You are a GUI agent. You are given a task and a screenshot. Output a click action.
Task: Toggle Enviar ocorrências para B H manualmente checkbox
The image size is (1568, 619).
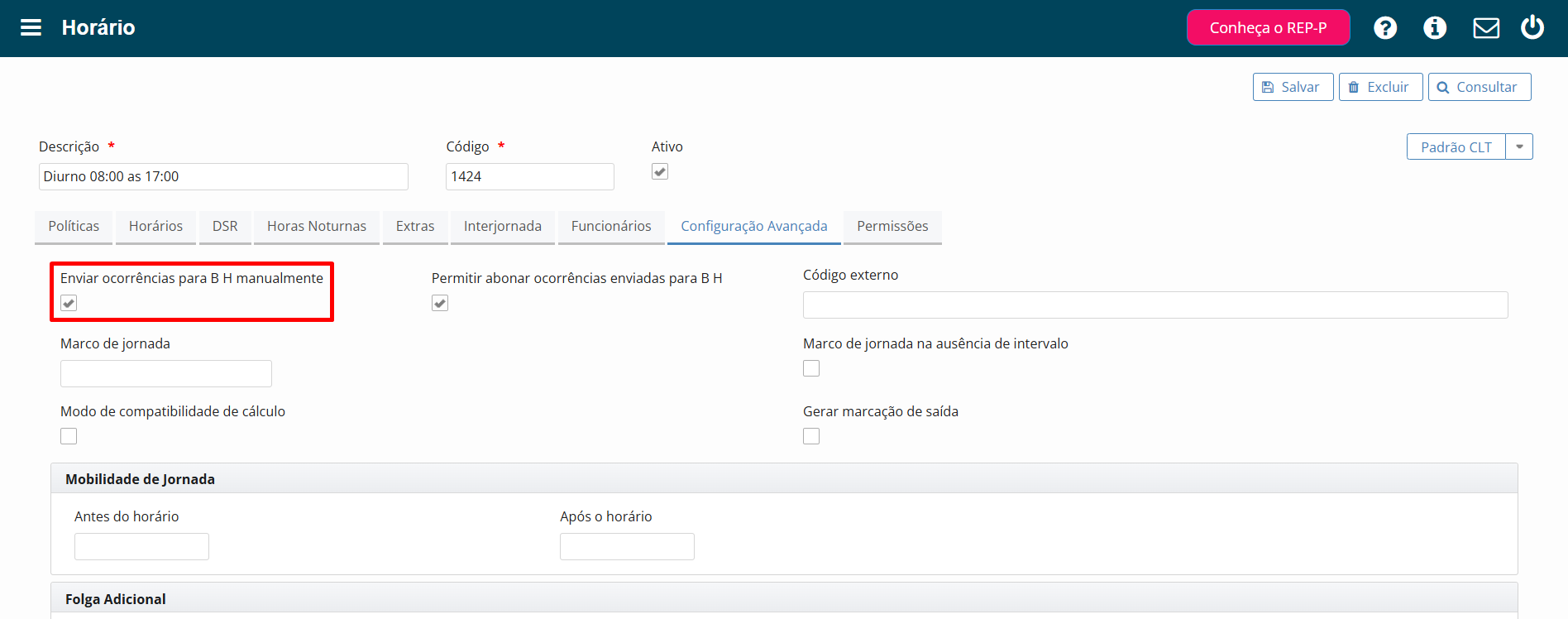[69, 303]
